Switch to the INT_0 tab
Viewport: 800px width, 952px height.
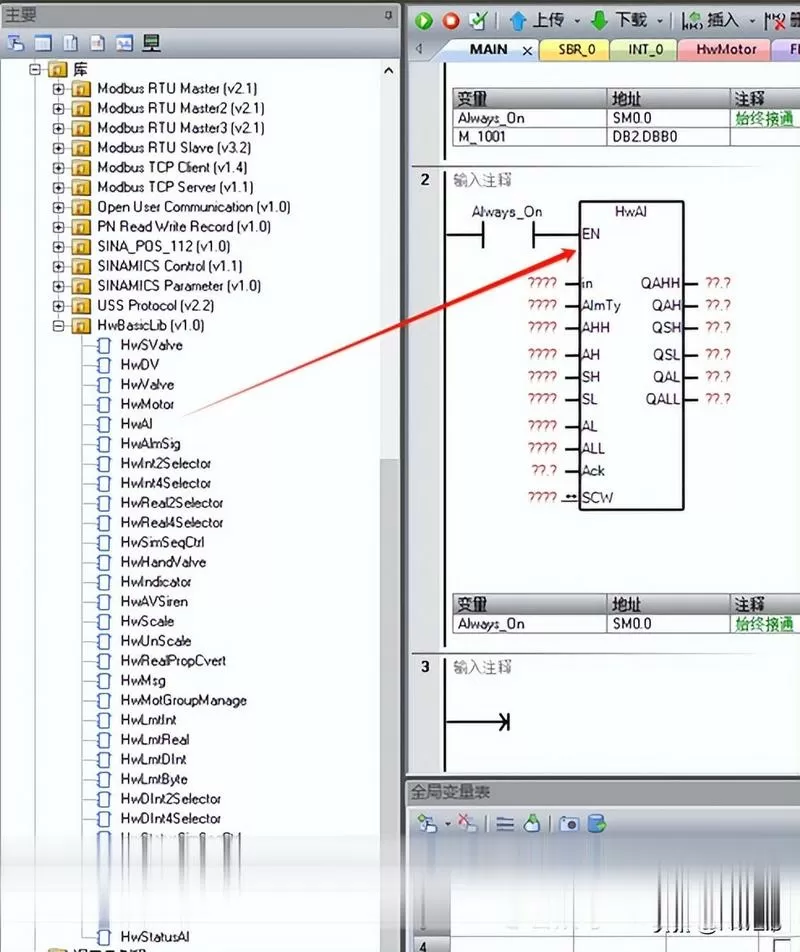tap(645, 50)
